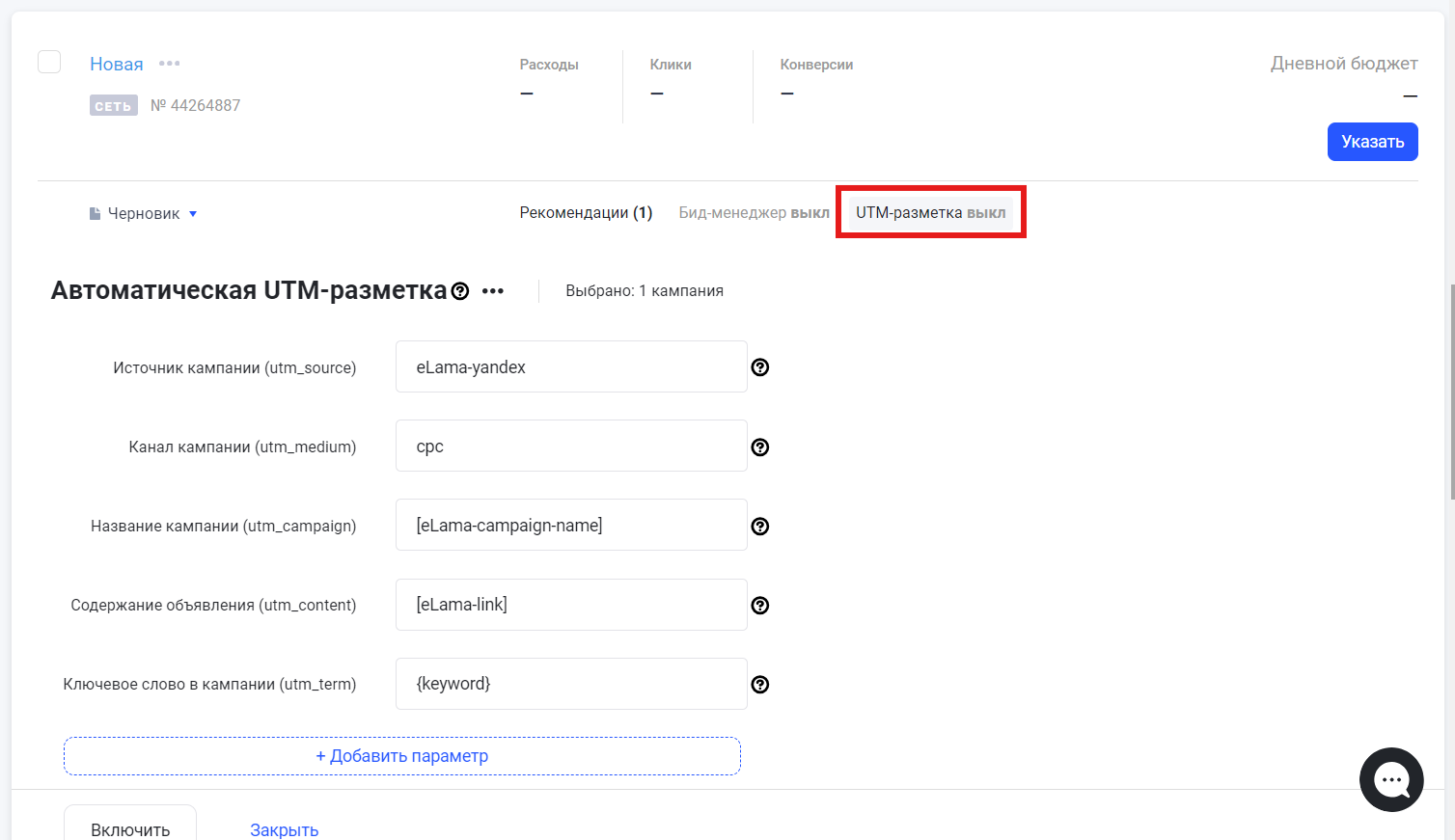Screen dimensions: 1455x840
Task: Click label Источник кампании (utm_source)
Action: (234, 367)
